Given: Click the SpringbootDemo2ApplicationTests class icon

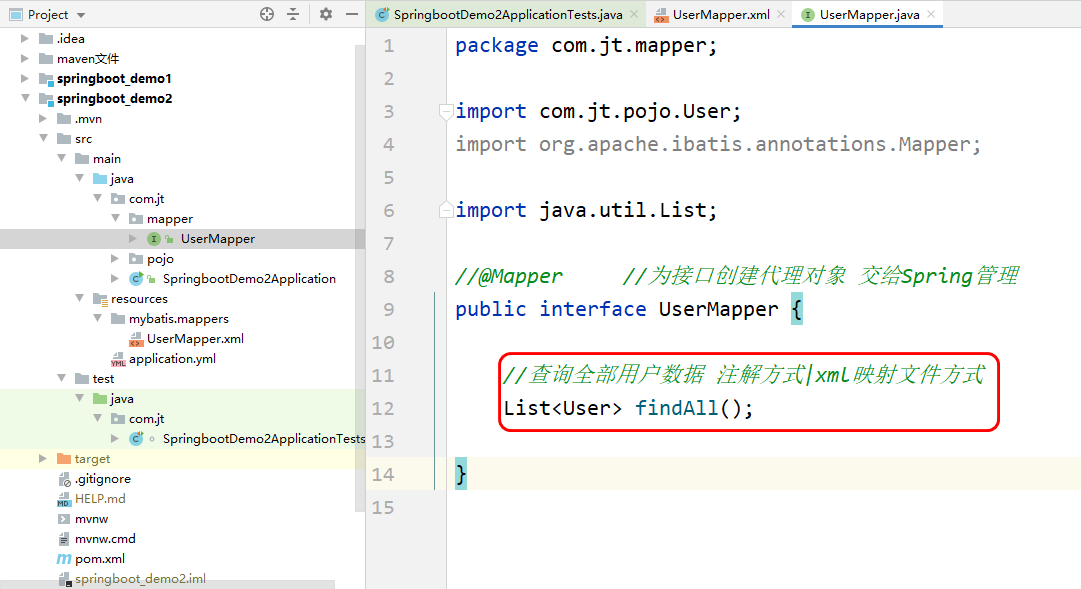Looking at the screenshot, I should coord(137,439).
